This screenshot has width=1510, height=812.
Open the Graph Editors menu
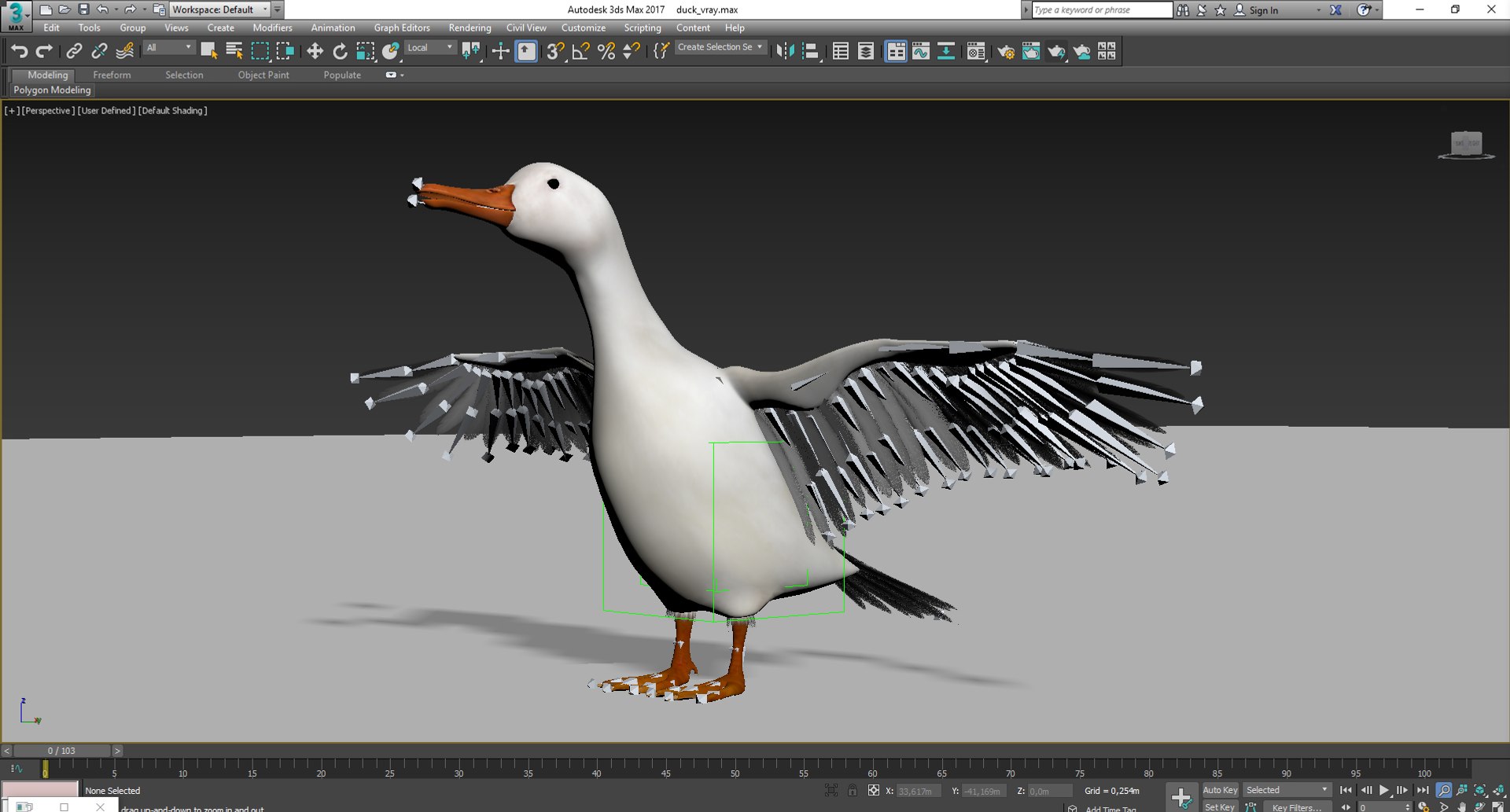[402, 28]
